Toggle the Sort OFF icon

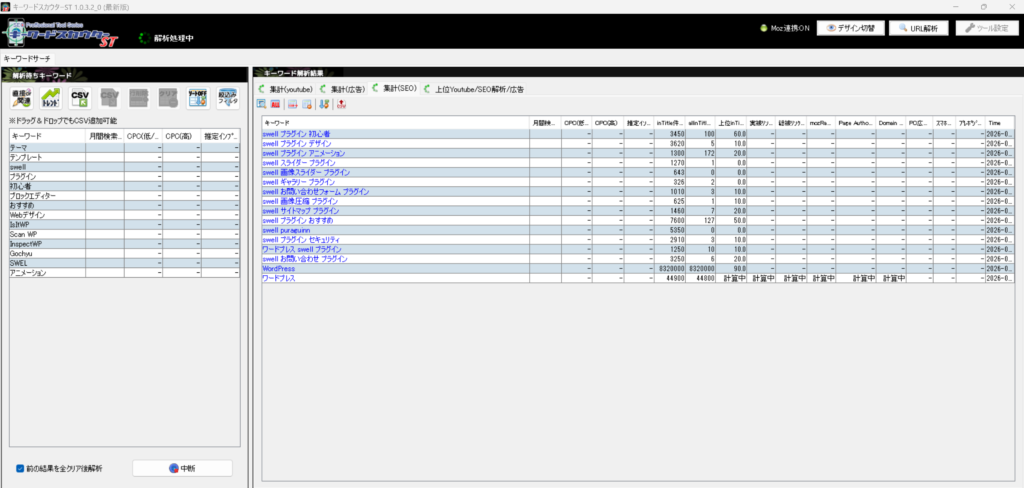point(199,98)
